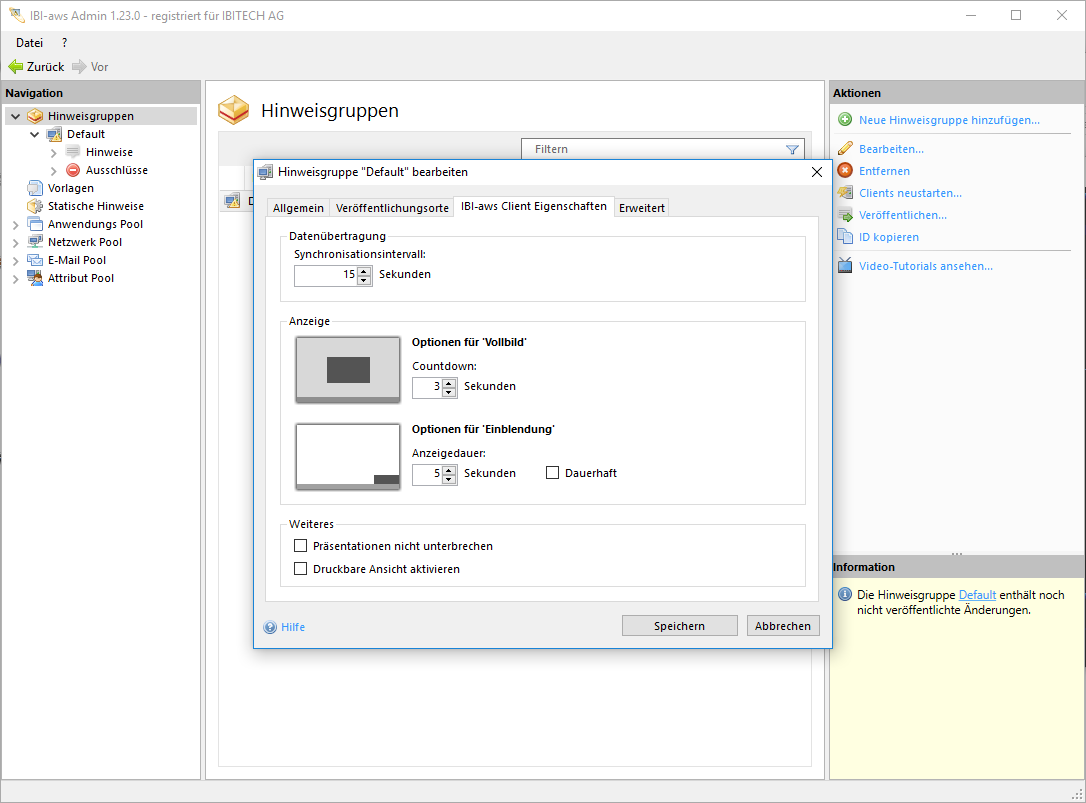Click the filter funnel icon
Image resolution: width=1086 pixels, height=803 pixels.
(792, 150)
